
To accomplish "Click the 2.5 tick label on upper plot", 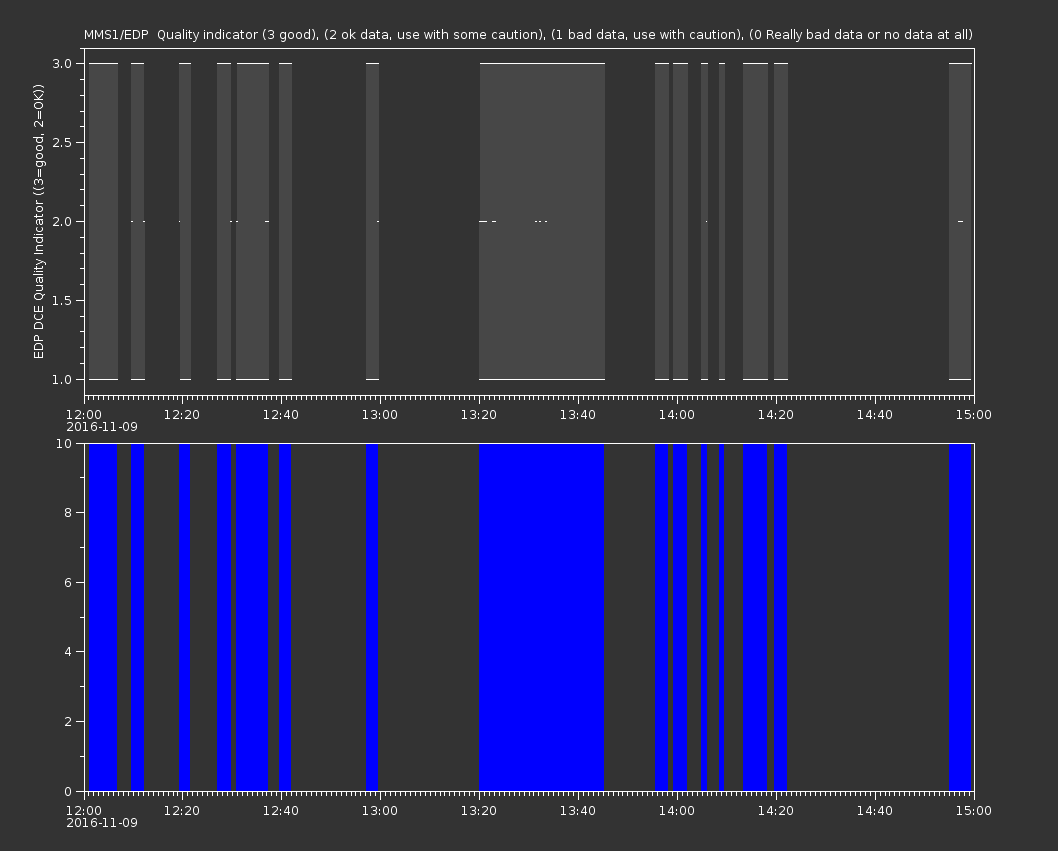I will pos(62,142).
